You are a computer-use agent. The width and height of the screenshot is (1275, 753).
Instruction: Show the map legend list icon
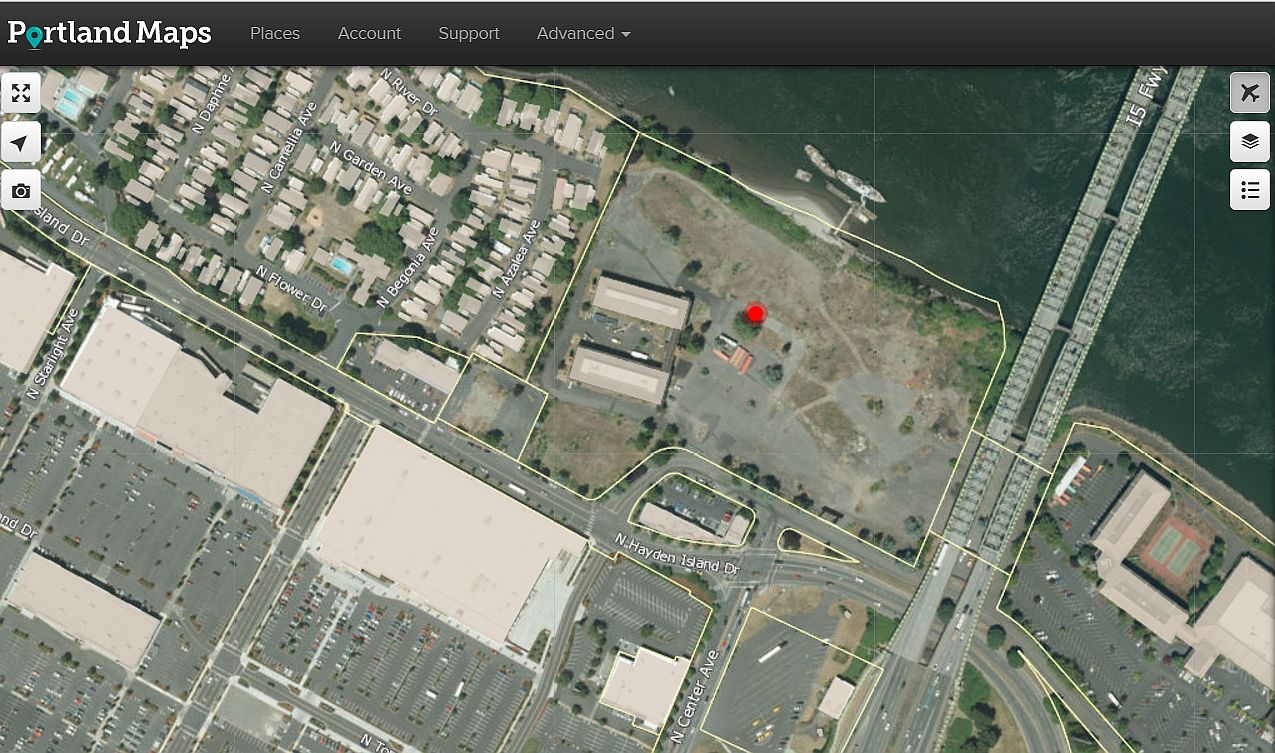point(1249,189)
